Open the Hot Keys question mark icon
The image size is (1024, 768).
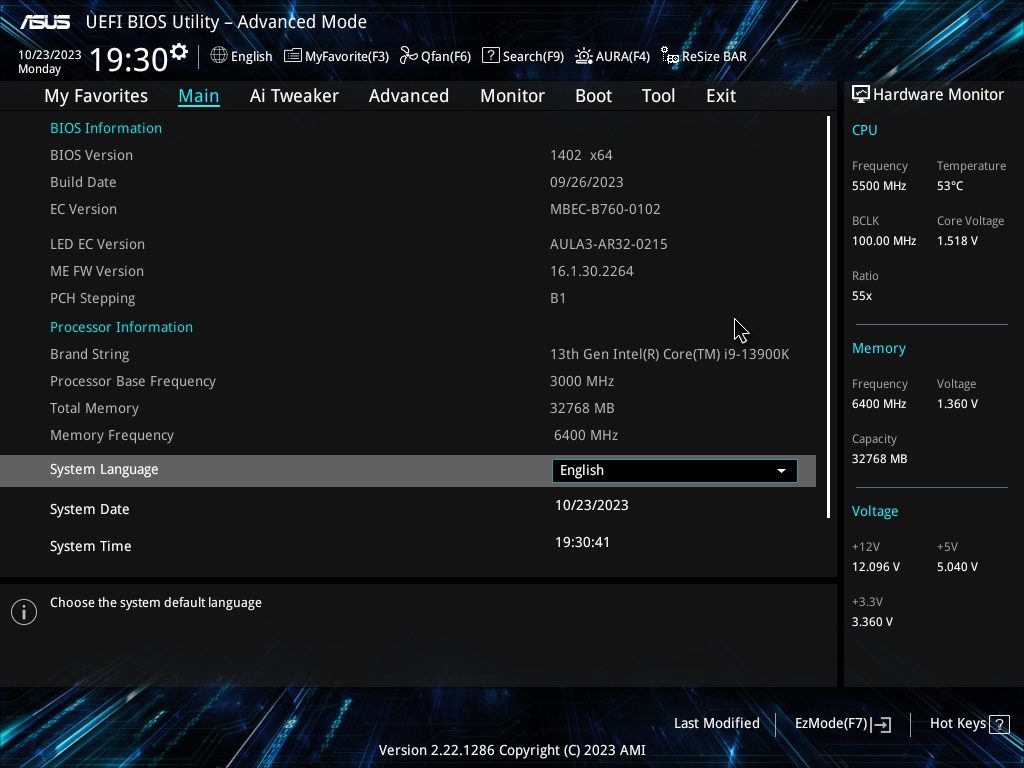[x=999, y=724]
